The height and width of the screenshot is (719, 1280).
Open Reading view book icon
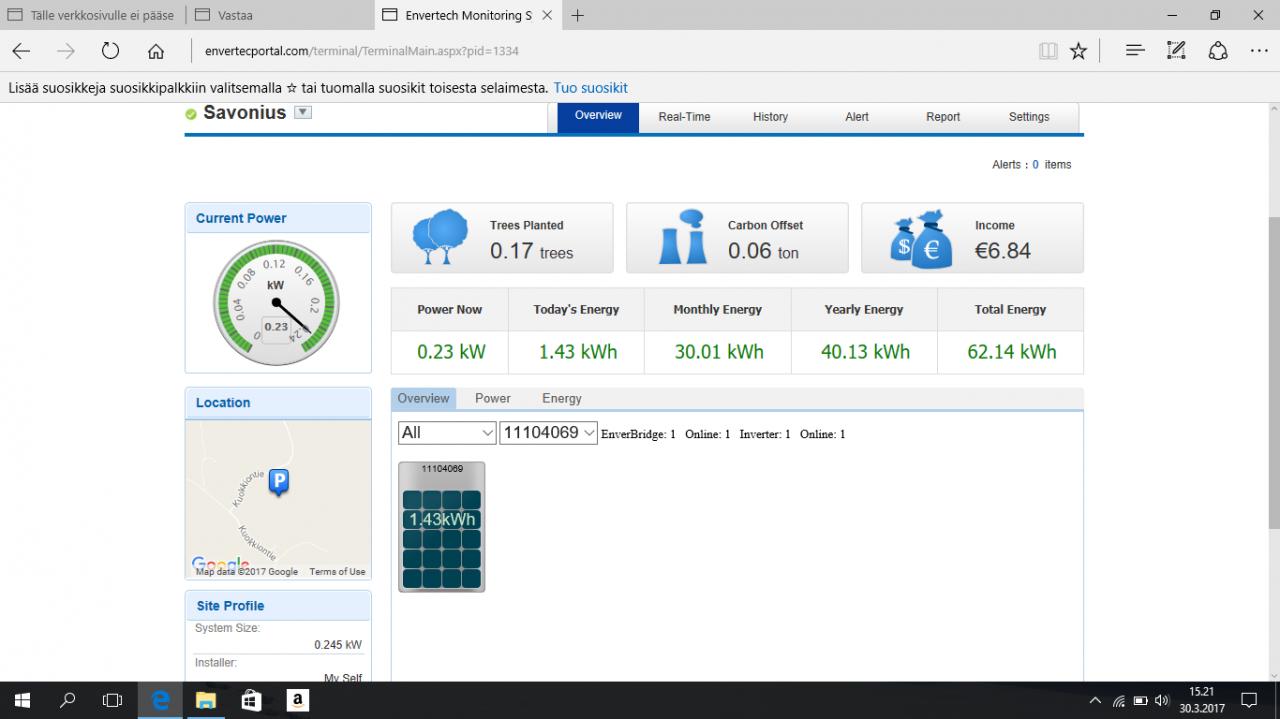point(1048,51)
